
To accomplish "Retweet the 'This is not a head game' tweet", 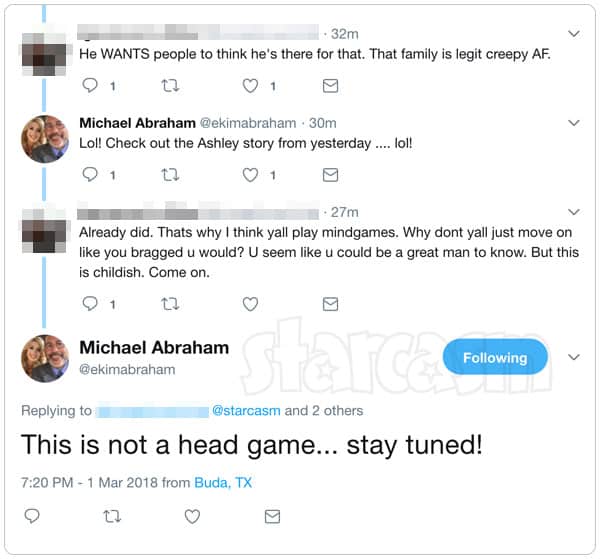I will (112, 517).
